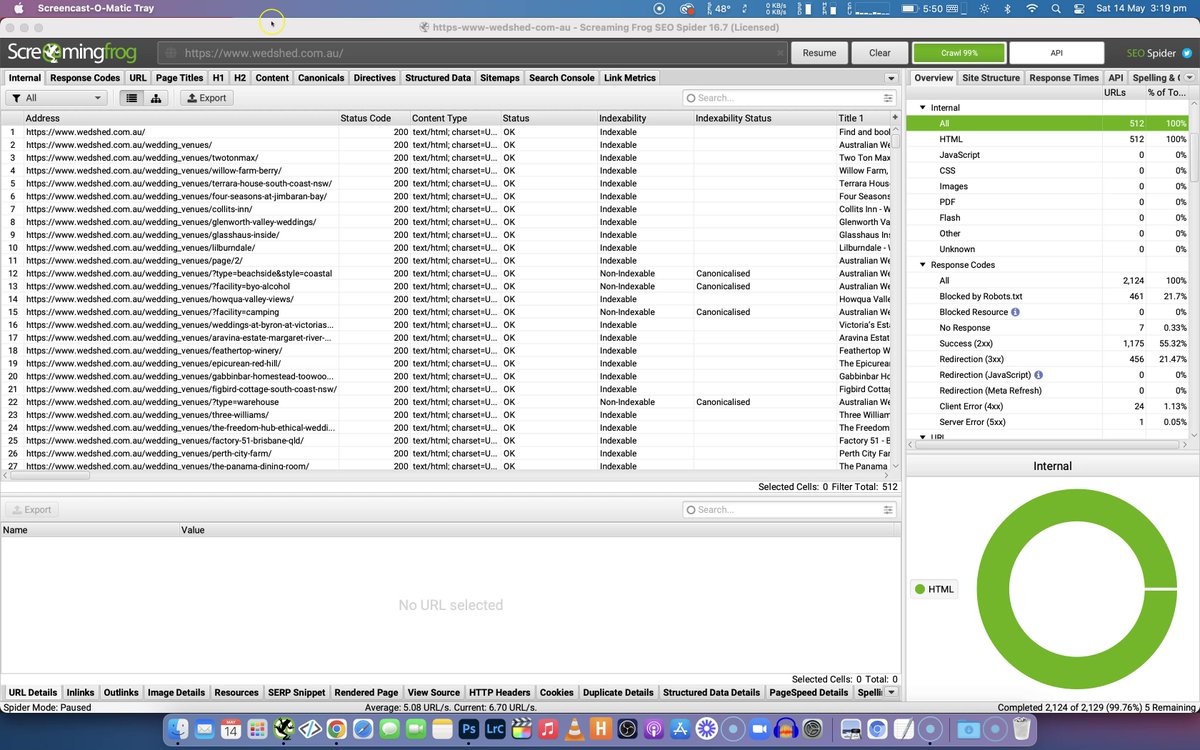Screen dimensions: 1200x750
Task: Clear the URL bar with X icon
Action: point(781,53)
